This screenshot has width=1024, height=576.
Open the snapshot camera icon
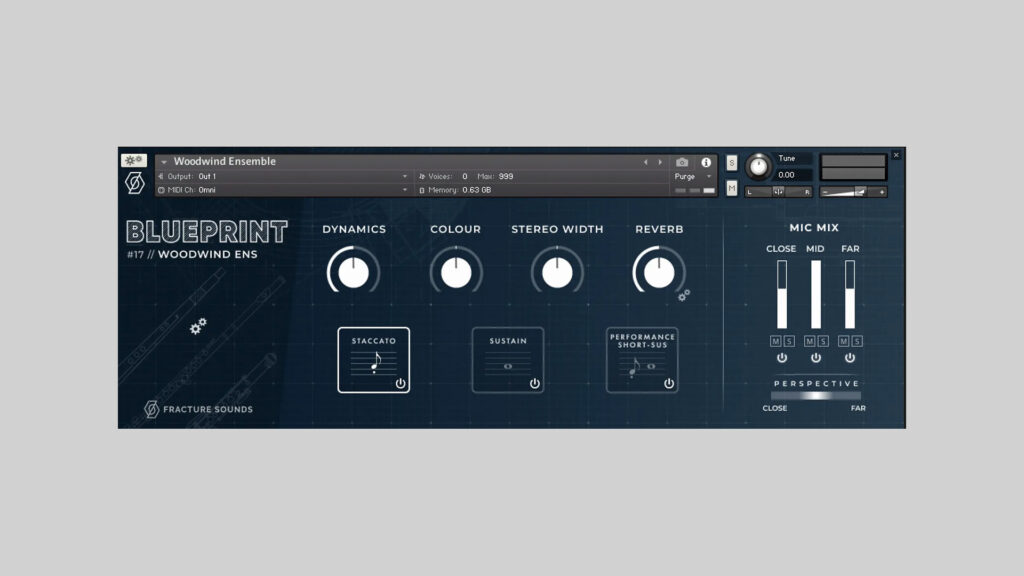click(x=682, y=162)
